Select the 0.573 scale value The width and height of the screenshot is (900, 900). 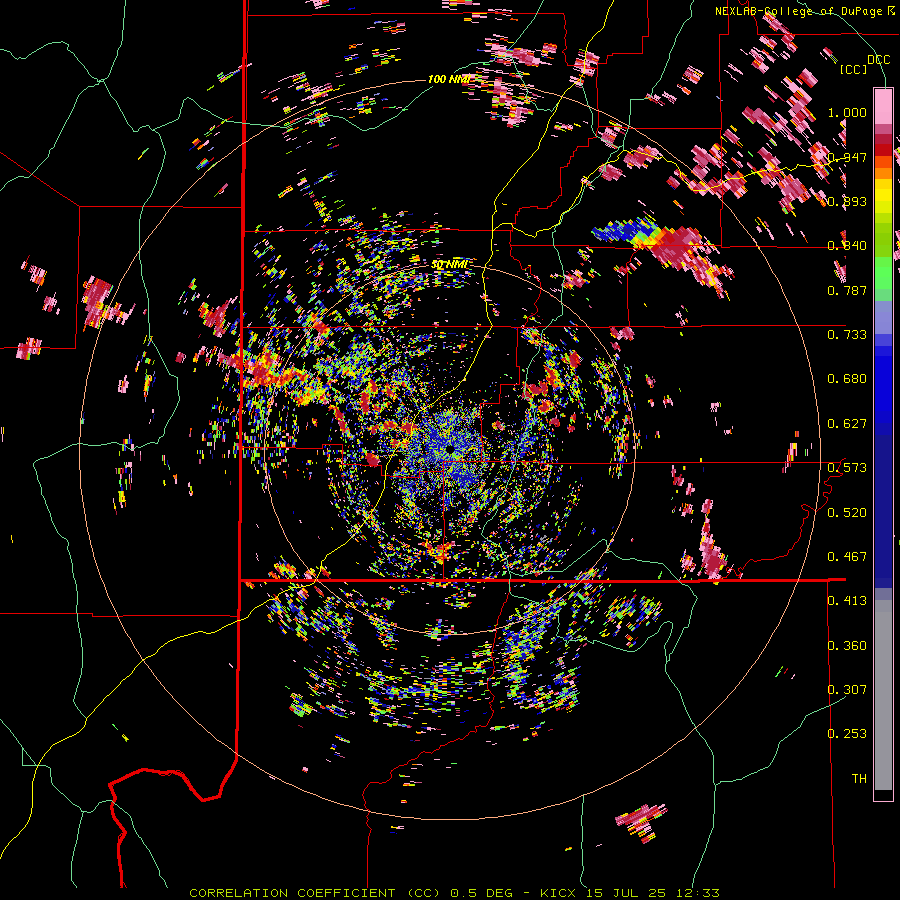click(847, 468)
